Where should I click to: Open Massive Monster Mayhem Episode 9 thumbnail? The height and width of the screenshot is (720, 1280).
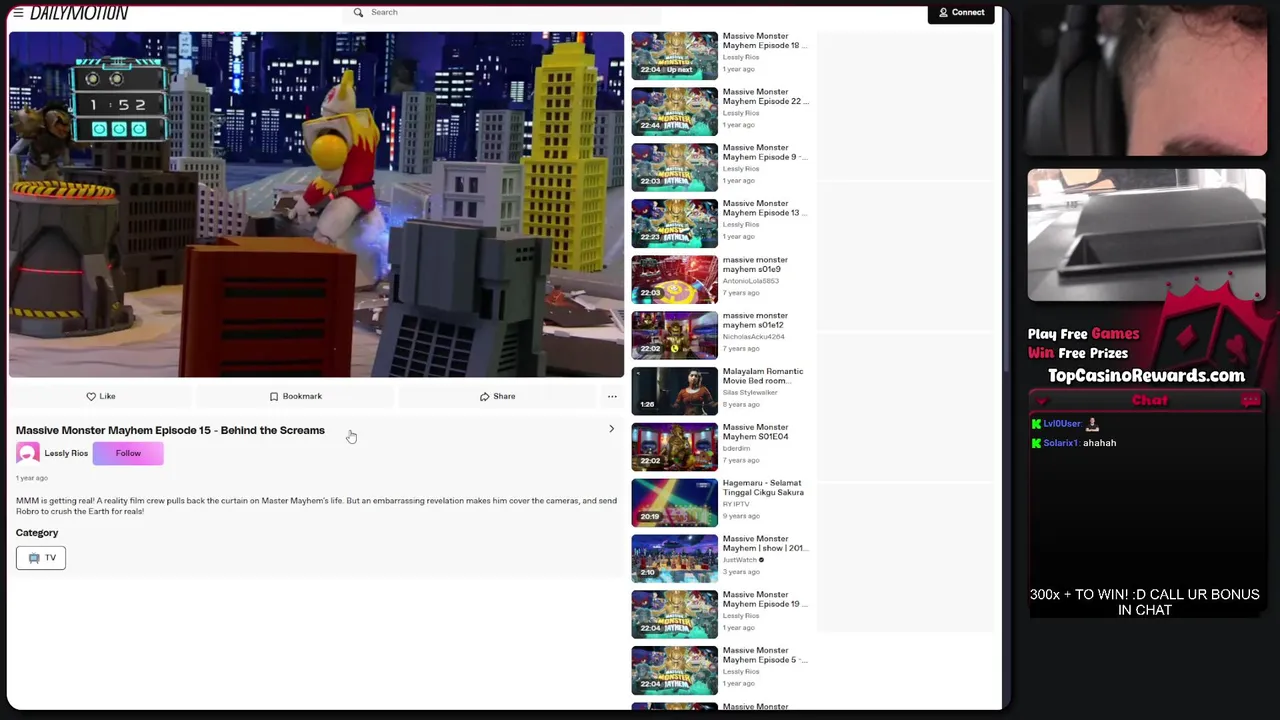(x=674, y=167)
